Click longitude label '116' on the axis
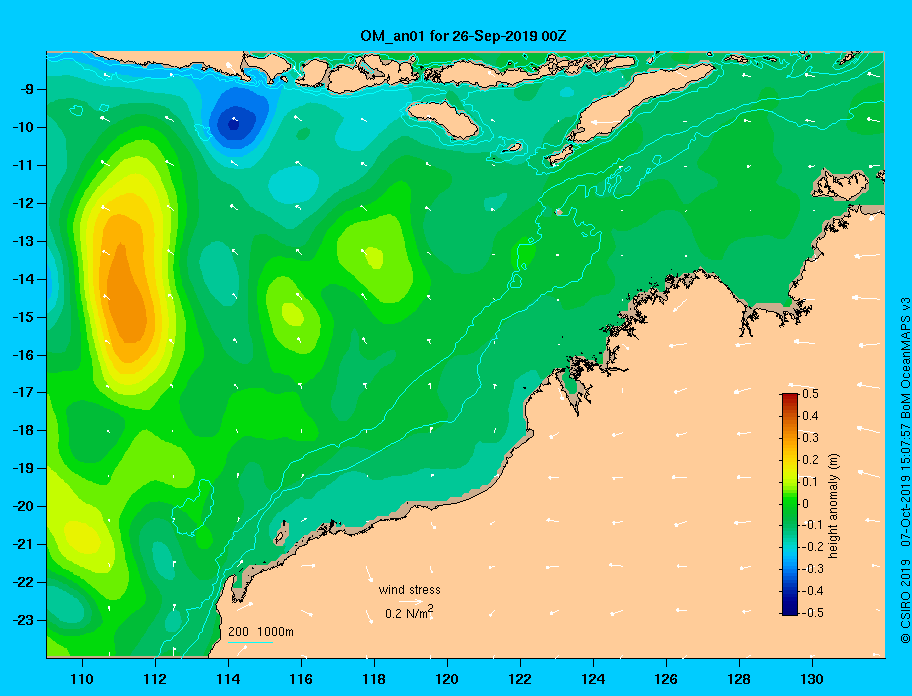This screenshot has width=912, height=696. [x=301, y=679]
